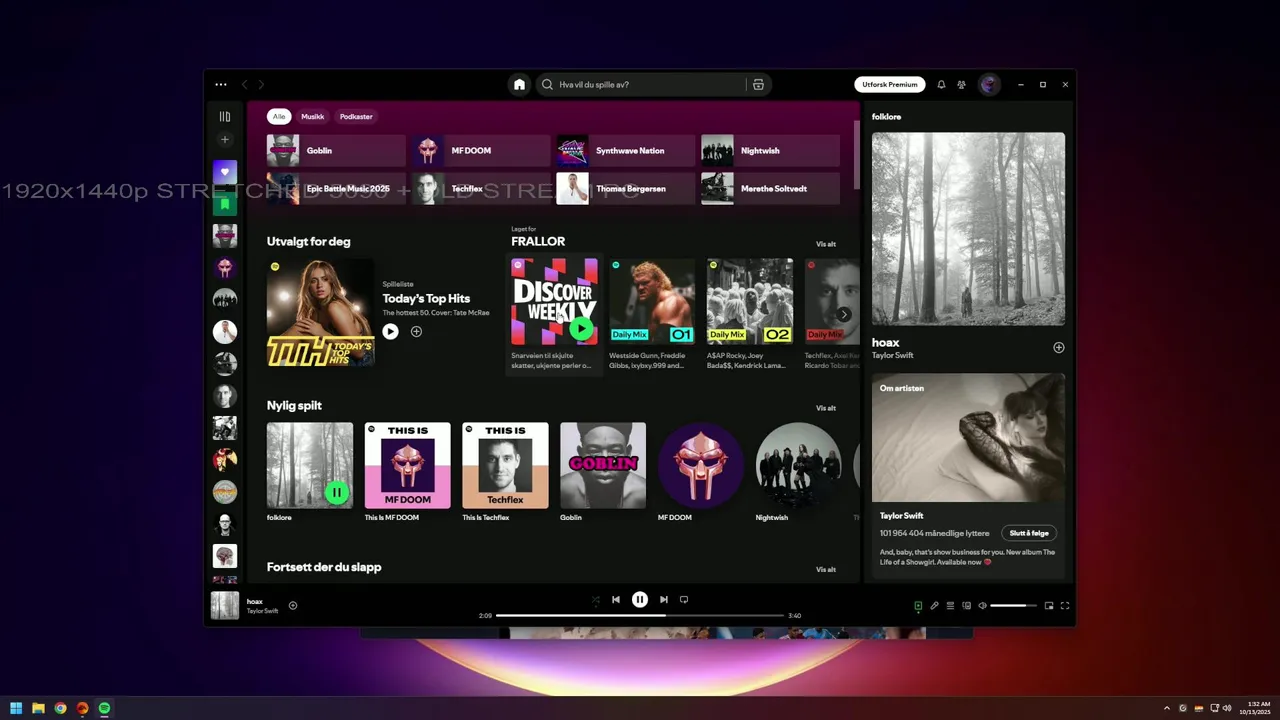Advance the FRALLOR carousel arrow
This screenshot has width=1280, height=720.
tap(844, 314)
